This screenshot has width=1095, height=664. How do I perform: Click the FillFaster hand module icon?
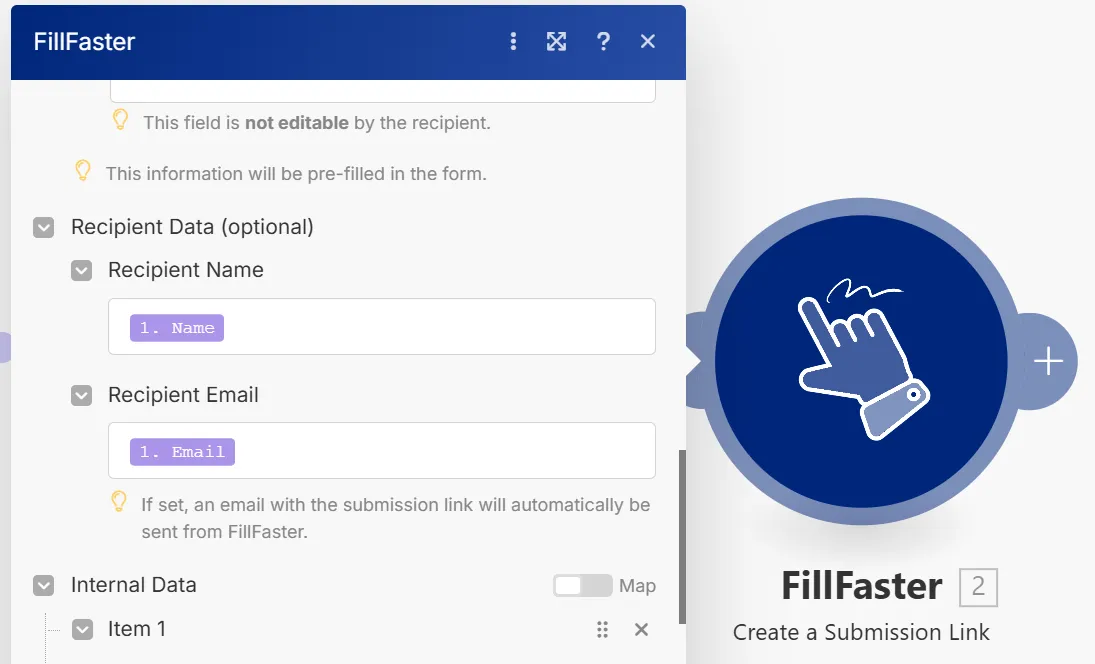point(861,361)
